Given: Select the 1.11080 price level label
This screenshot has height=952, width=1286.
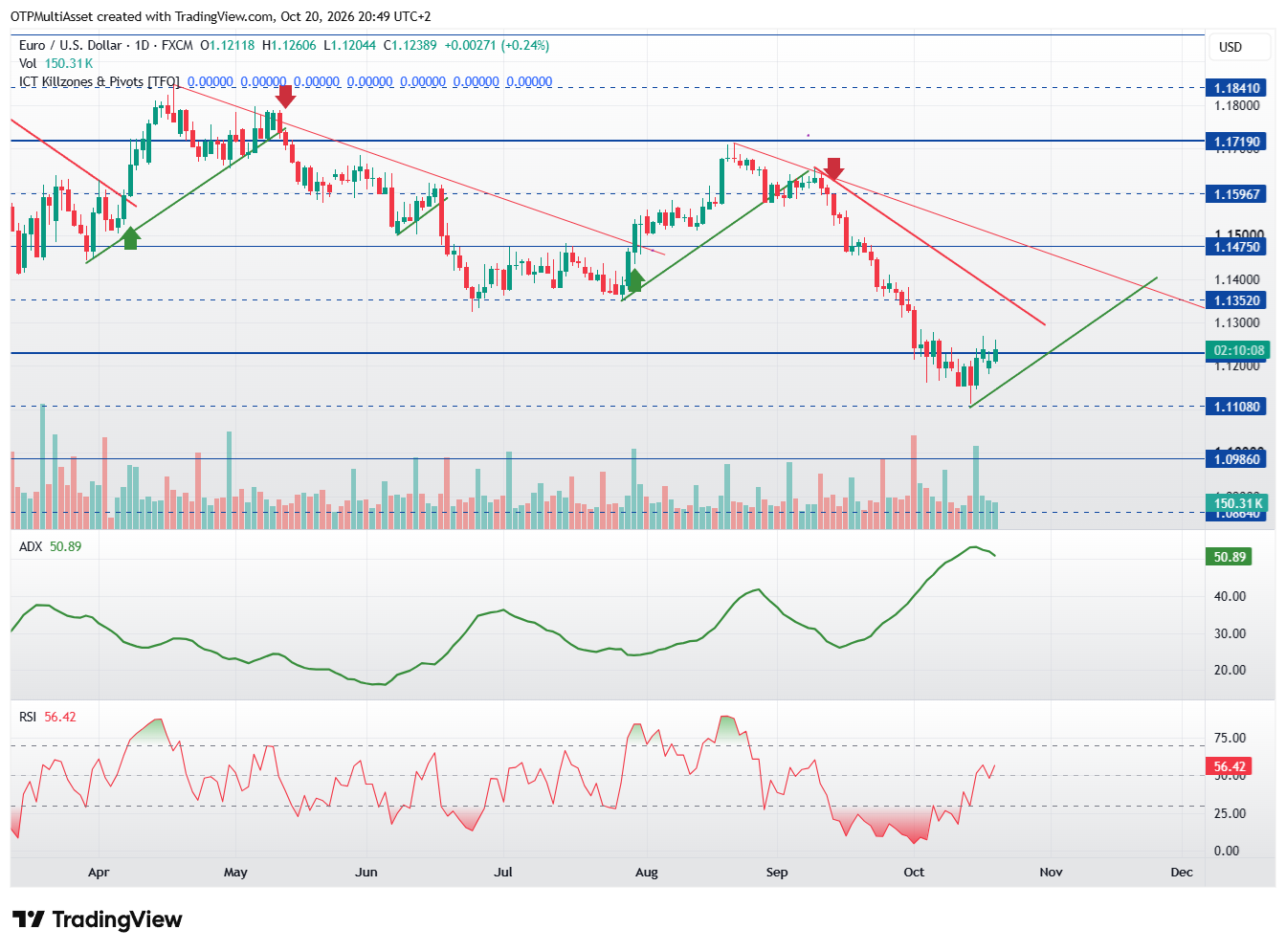Looking at the screenshot, I should coord(1237,407).
